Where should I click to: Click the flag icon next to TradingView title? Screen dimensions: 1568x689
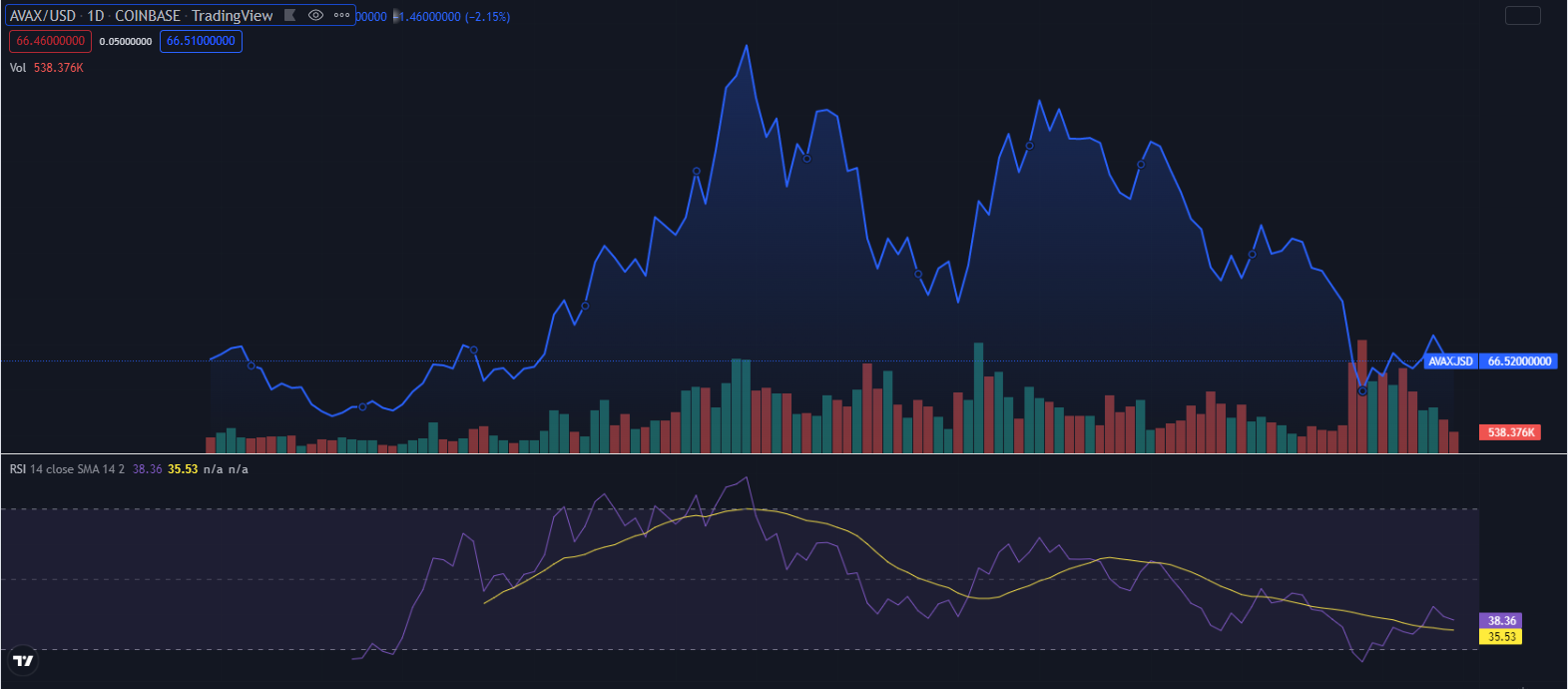point(289,15)
